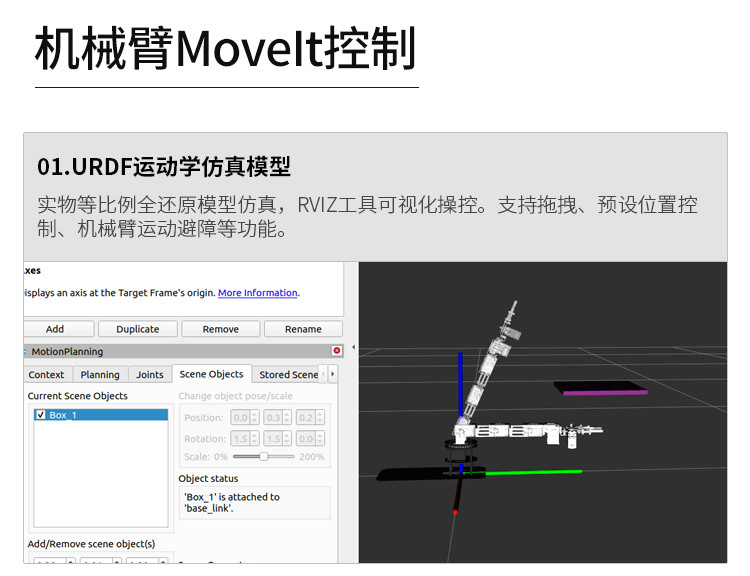The image size is (750, 576).
Task: Click the Position Z spinbox
Action: tap(310, 418)
